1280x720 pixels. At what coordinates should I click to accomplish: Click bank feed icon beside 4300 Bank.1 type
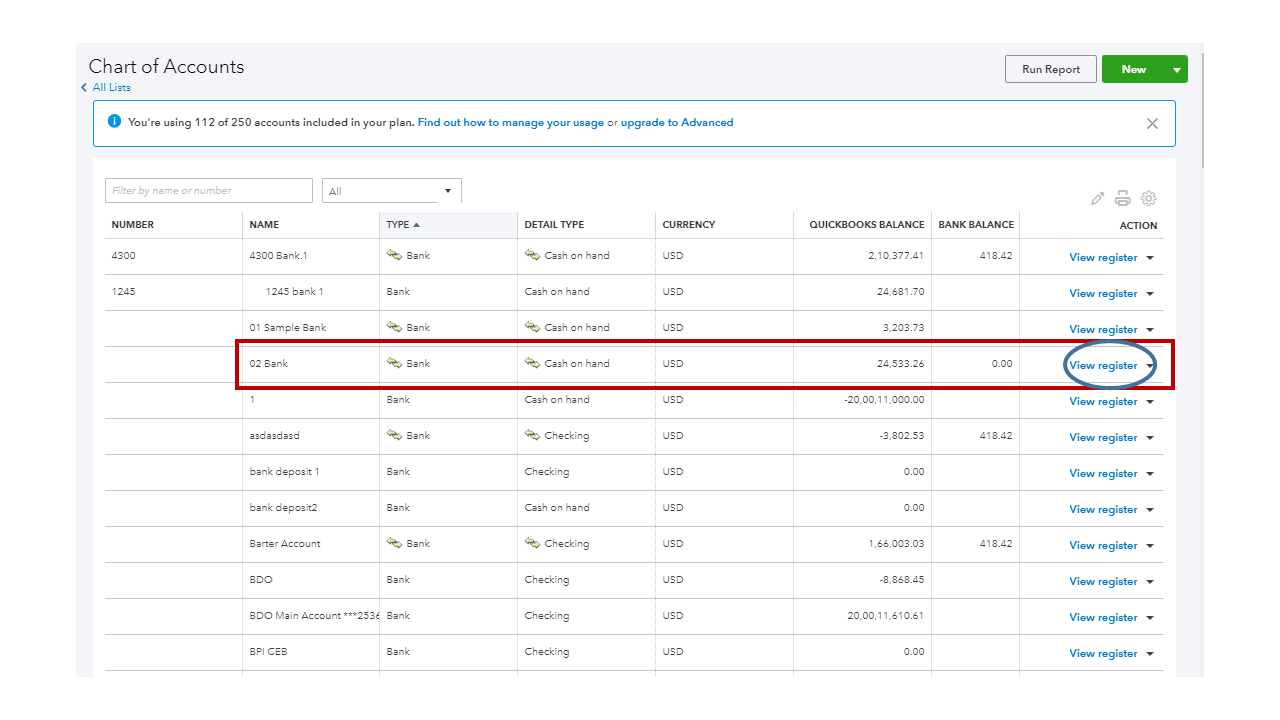click(x=394, y=255)
